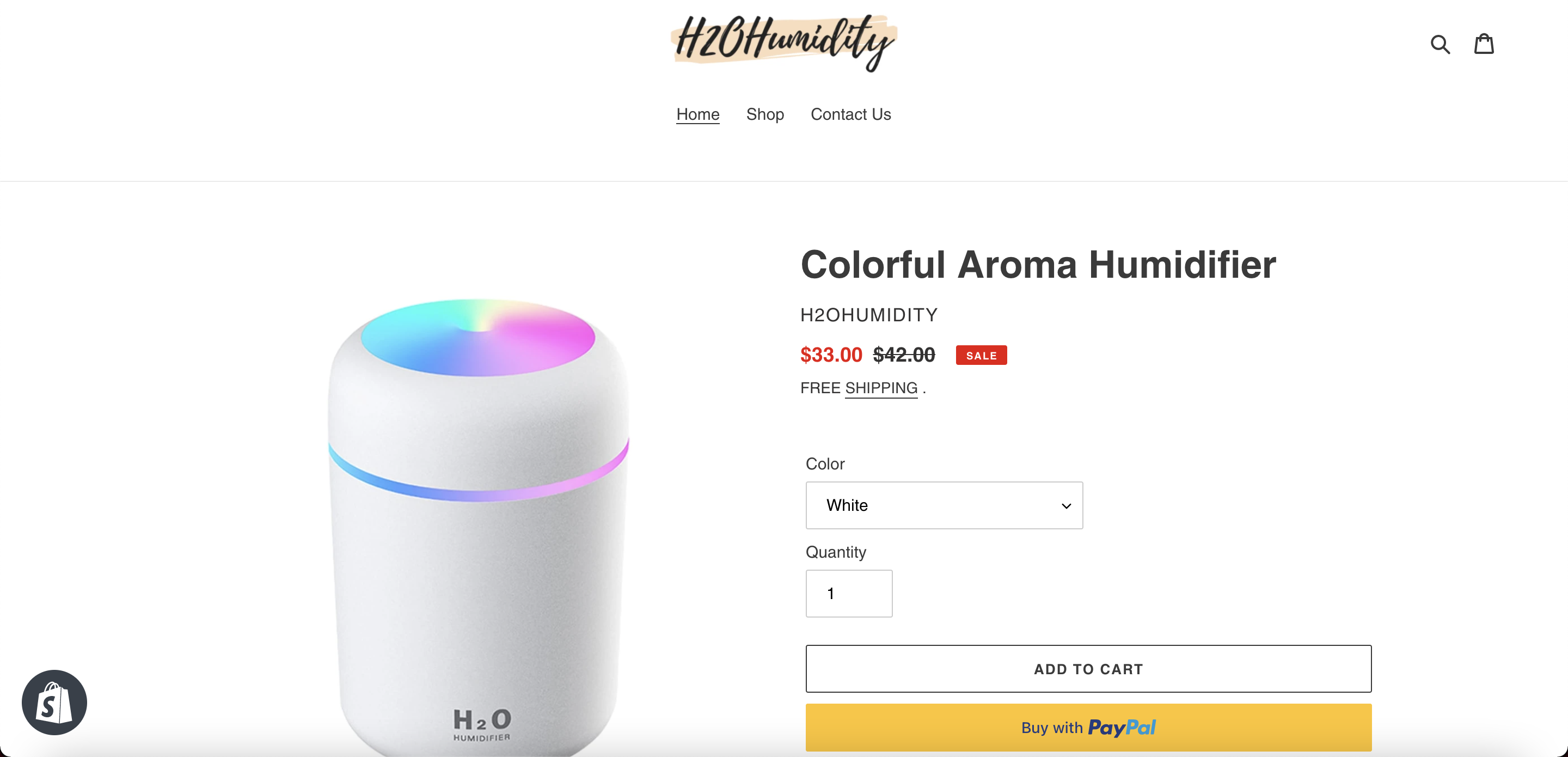Image resolution: width=1568 pixels, height=757 pixels.
Task: Open the Shopify chat bubble icon
Action: click(54, 702)
